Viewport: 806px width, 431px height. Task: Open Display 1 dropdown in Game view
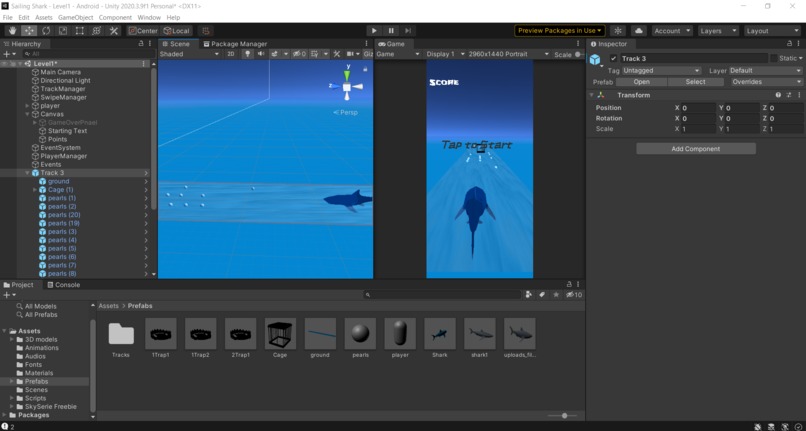[x=445, y=54]
